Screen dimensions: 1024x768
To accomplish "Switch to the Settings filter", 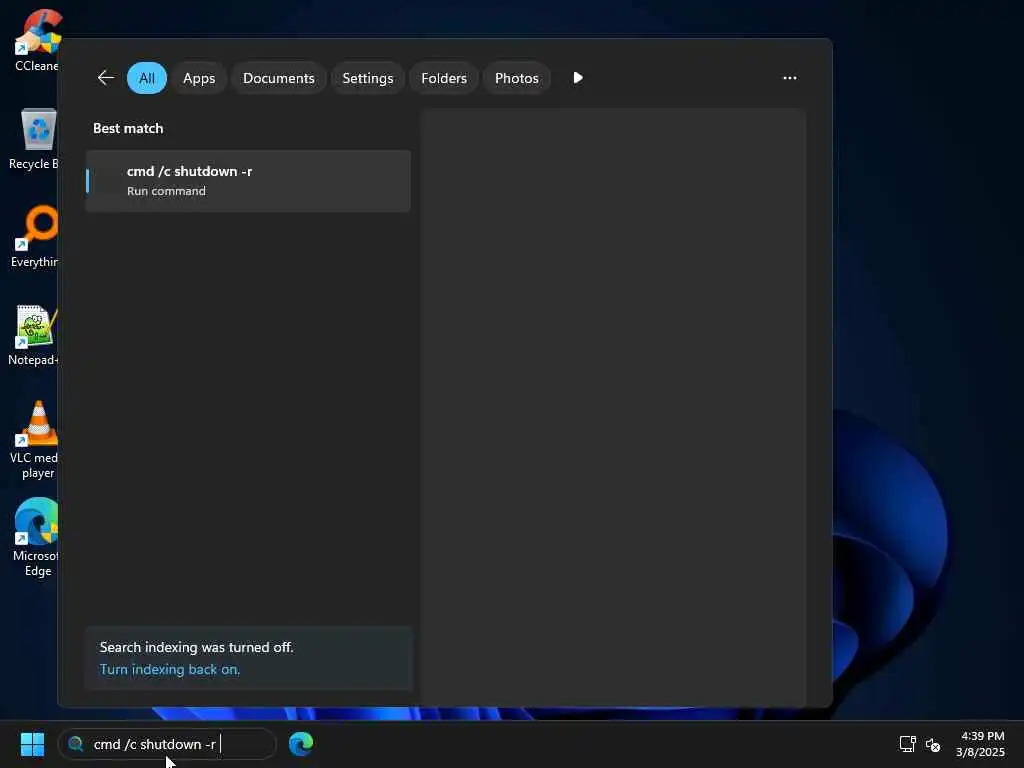I will click(x=368, y=78).
